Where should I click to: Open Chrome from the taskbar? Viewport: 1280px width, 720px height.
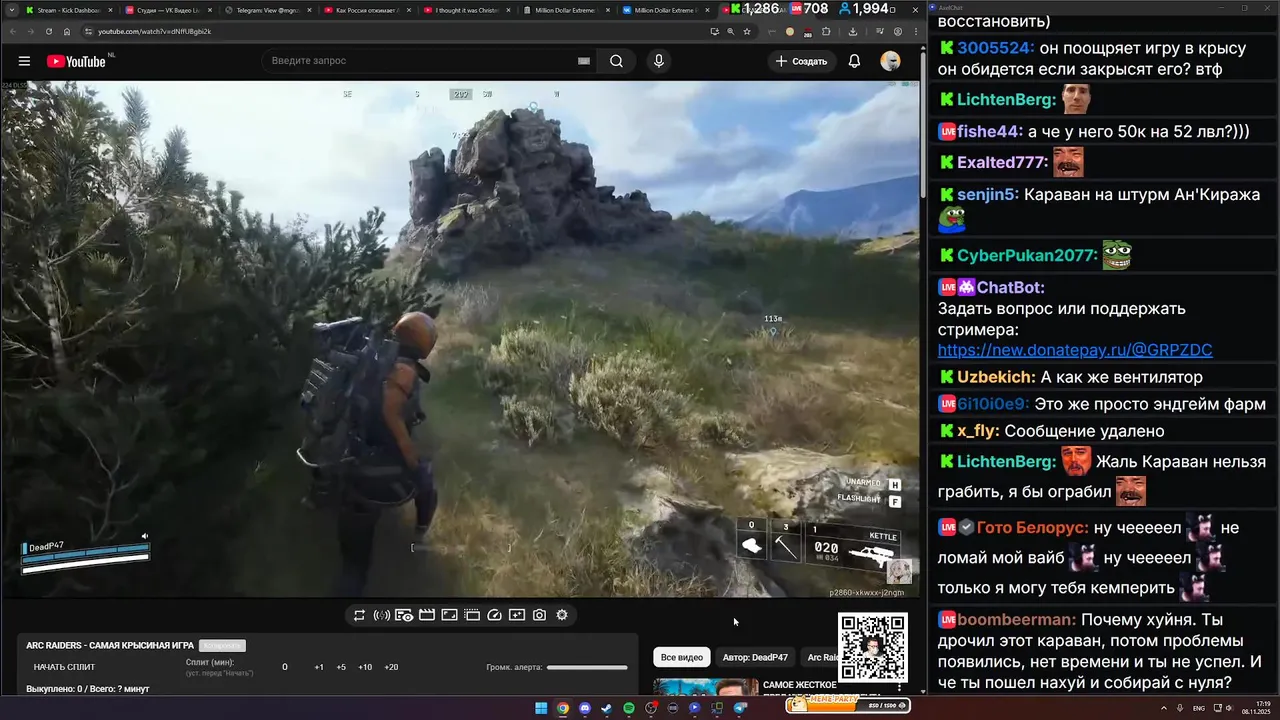coord(563,708)
